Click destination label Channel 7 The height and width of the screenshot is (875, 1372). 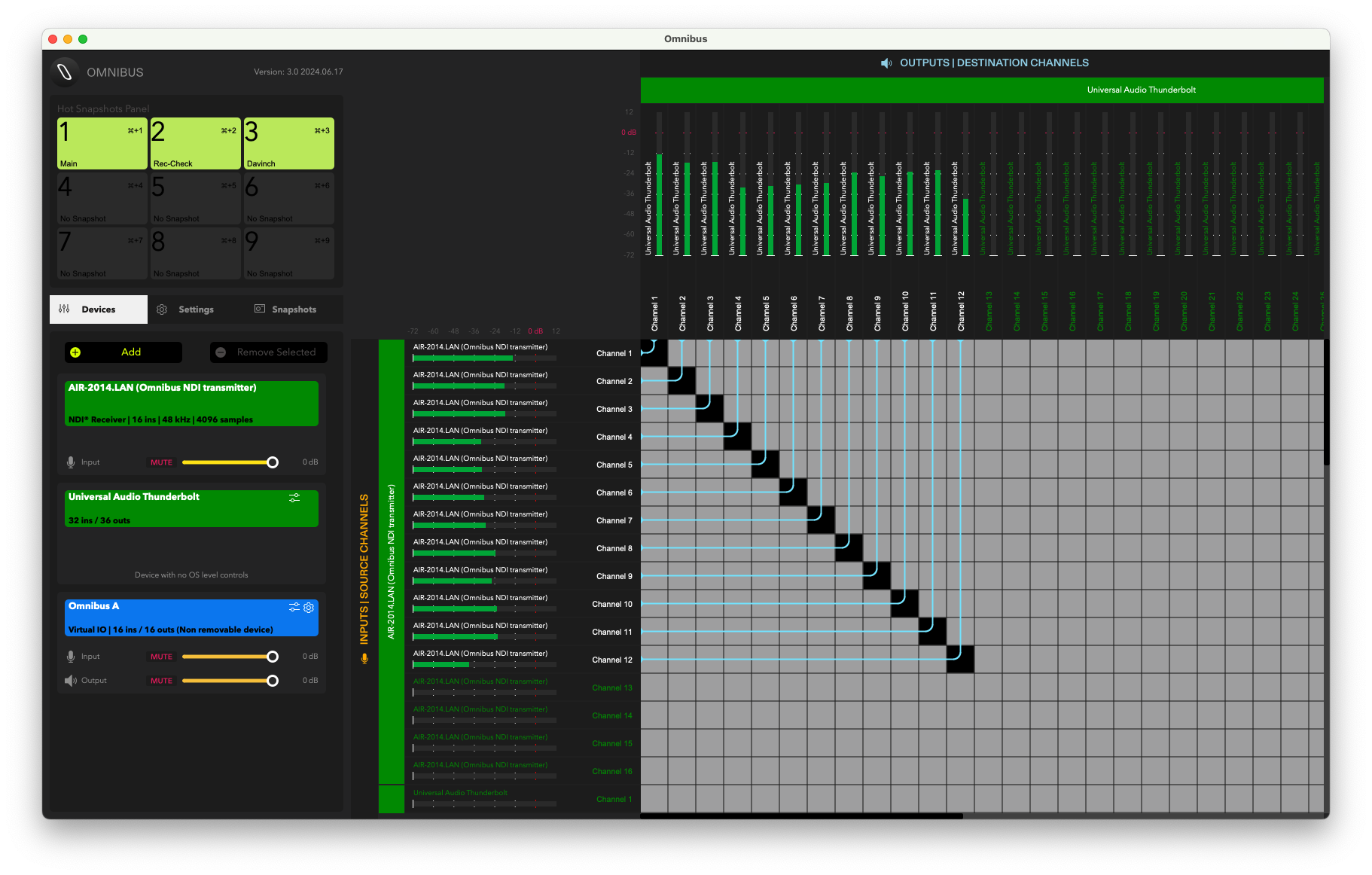[822, 313]
